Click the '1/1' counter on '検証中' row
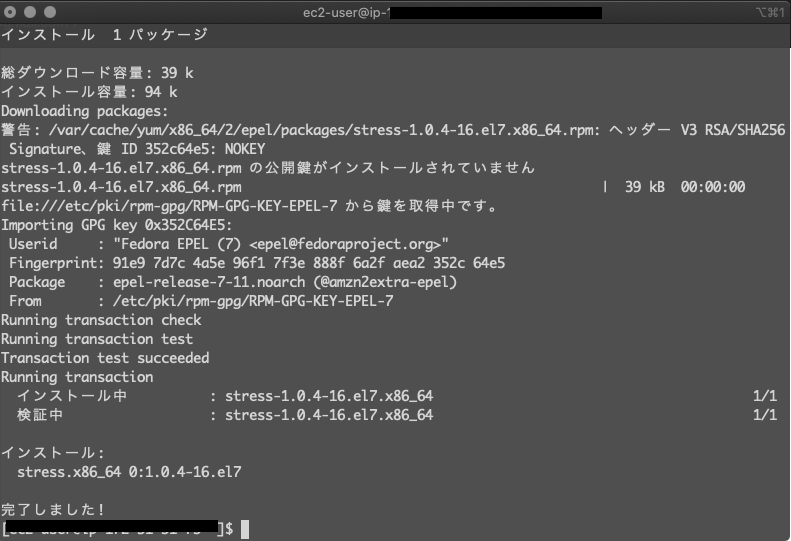Screen dimensions: 791x541 [765, 415]
